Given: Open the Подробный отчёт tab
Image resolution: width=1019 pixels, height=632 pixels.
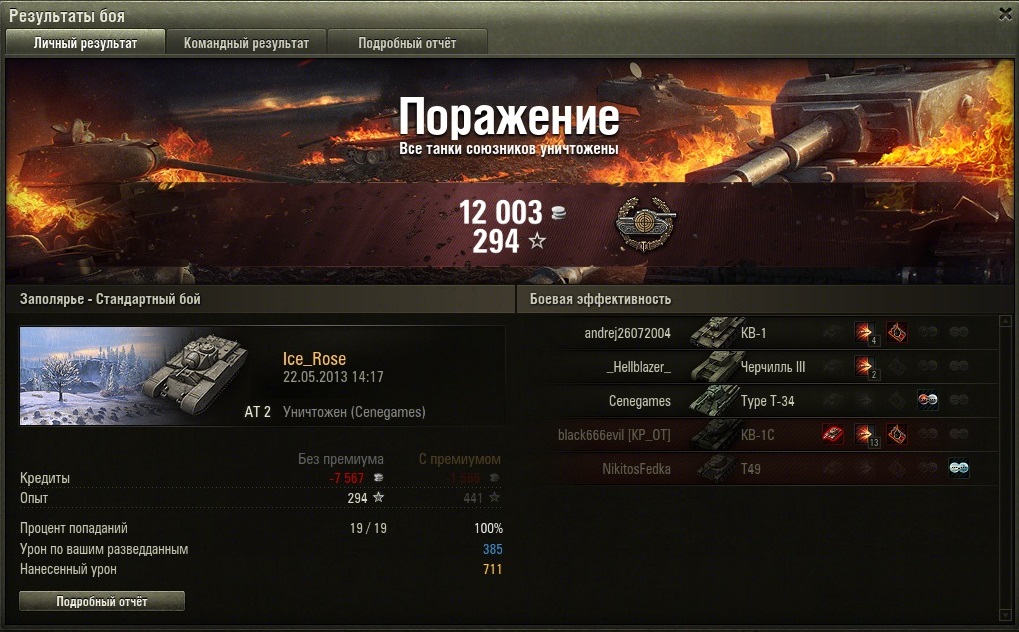Looking at the screenshot, I should pos(407,43).
